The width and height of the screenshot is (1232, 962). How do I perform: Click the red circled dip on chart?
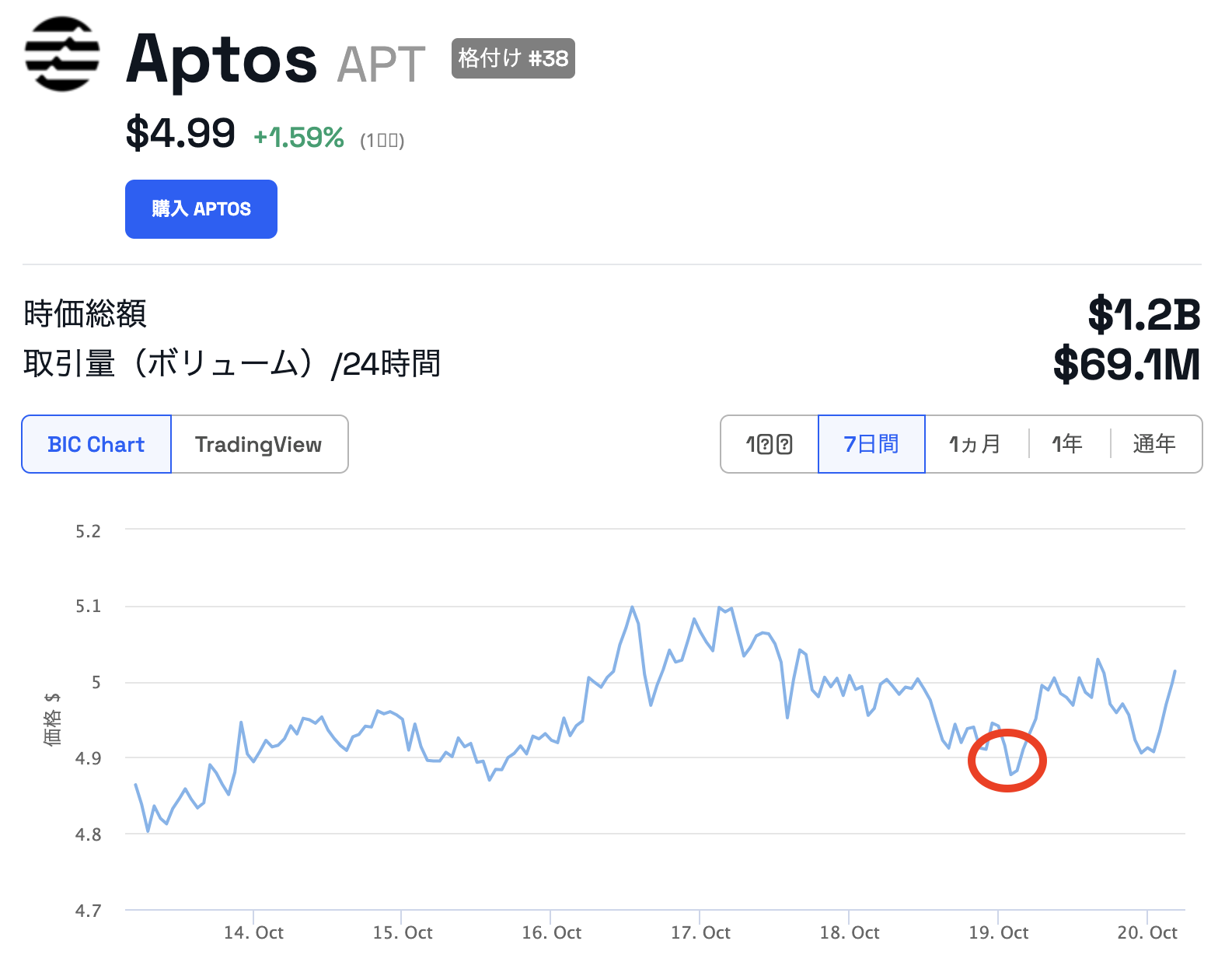point(1007,761)
